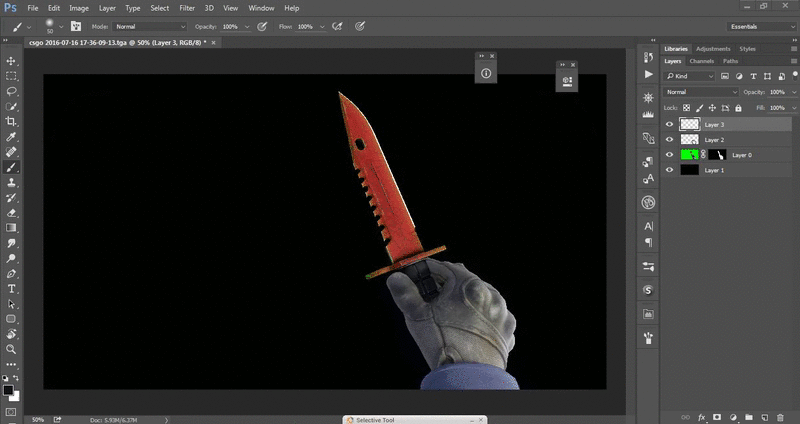Open the Brush panel toggle icon
800x424 pixels.
tap(76, 27)
